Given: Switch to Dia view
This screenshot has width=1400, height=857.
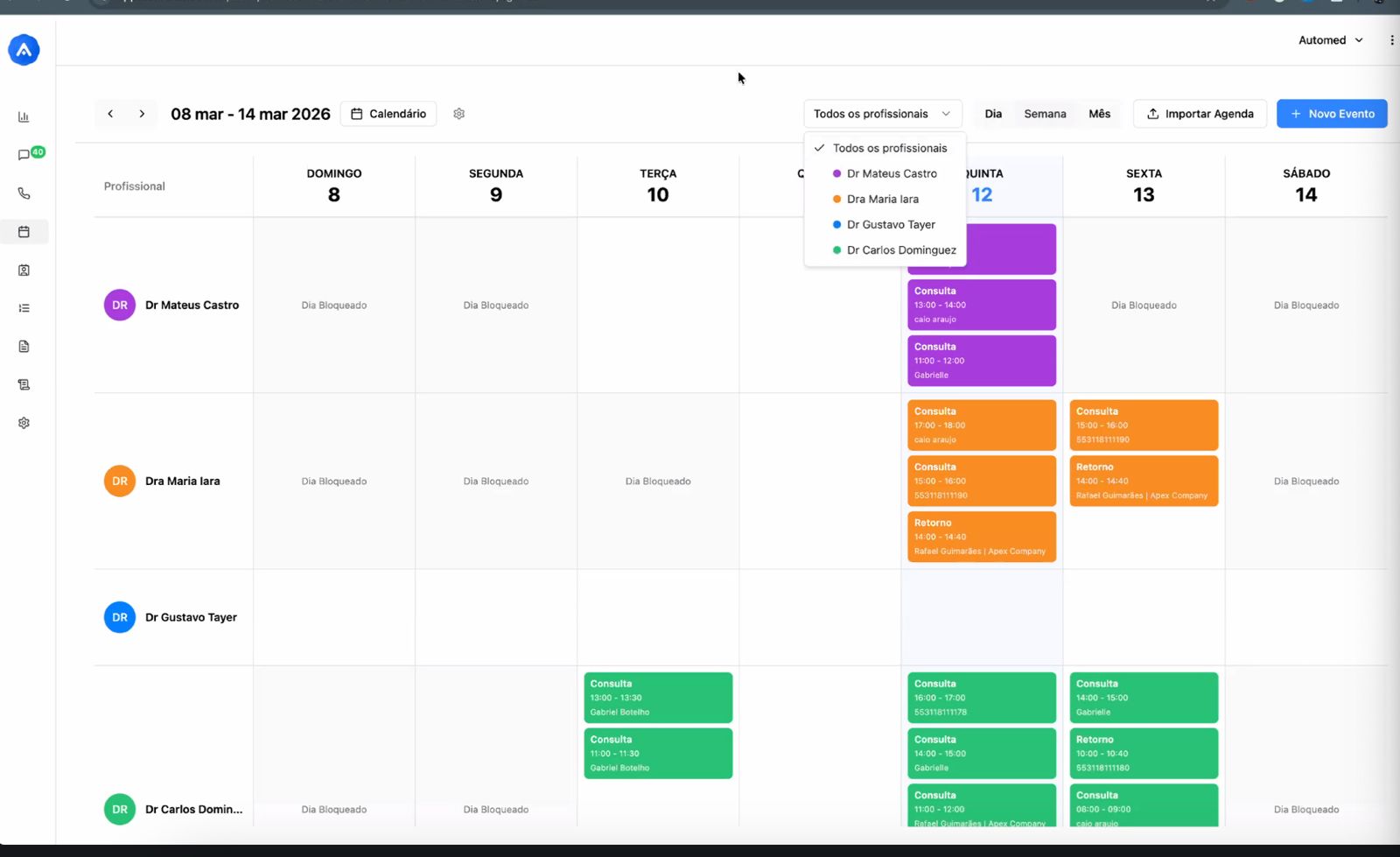Looking at the screenshot, I should click(x=993, y=114).
